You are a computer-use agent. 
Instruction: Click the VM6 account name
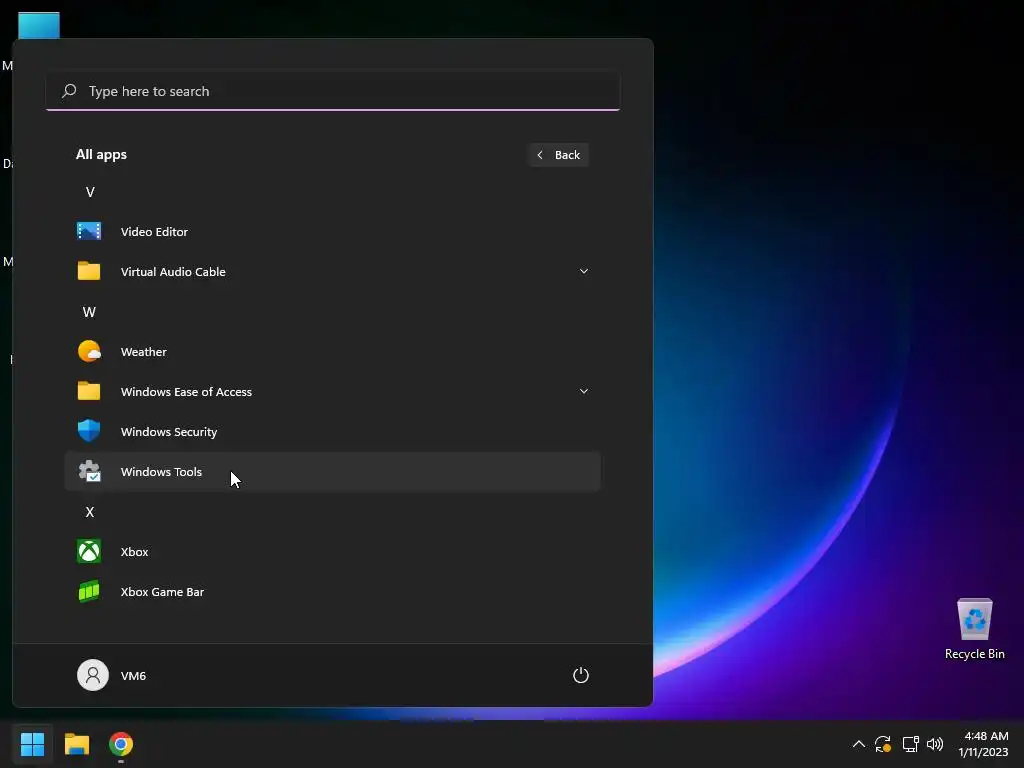click(x=133, y=675)
